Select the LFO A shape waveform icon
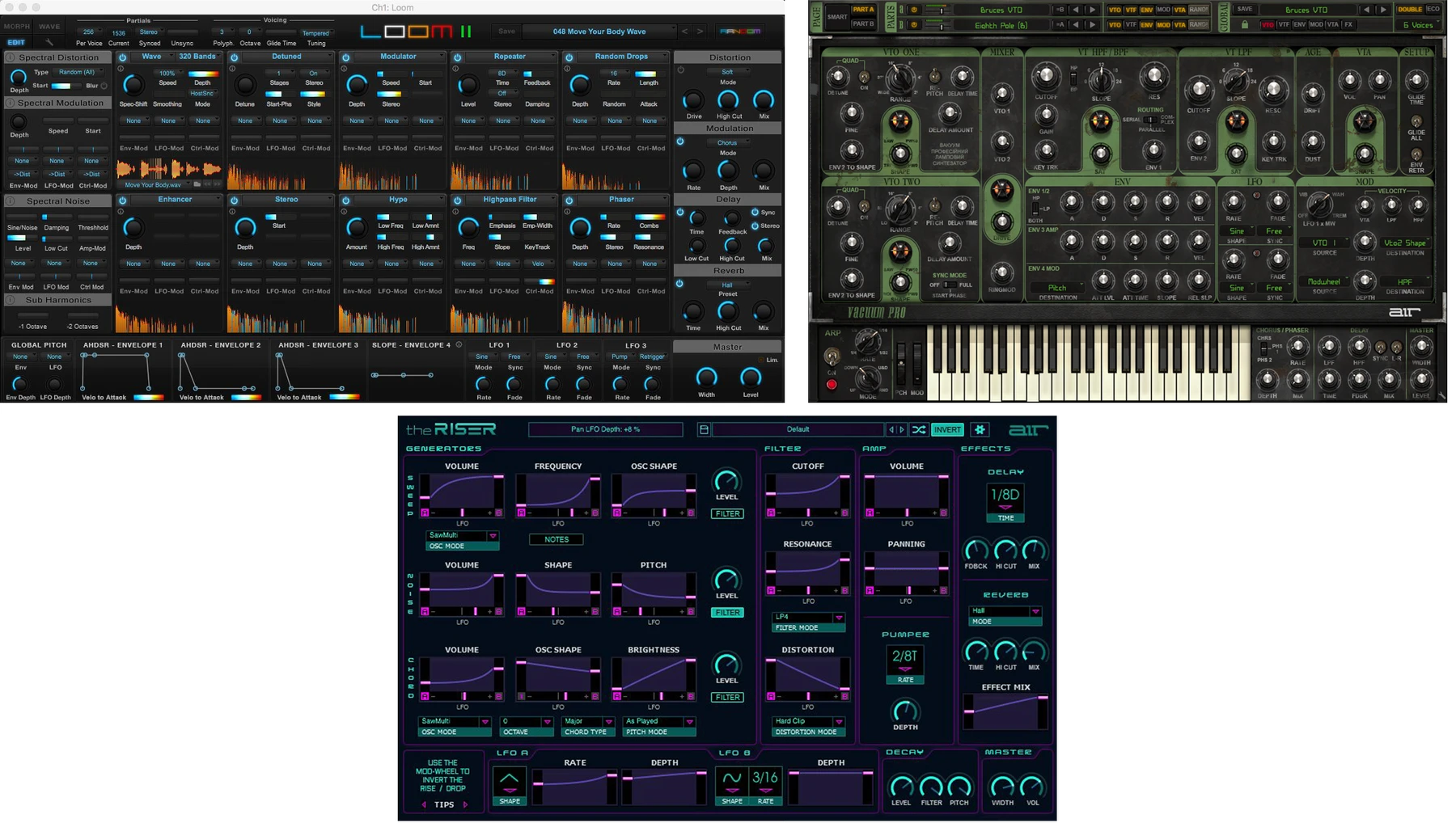 pos(510,781)
